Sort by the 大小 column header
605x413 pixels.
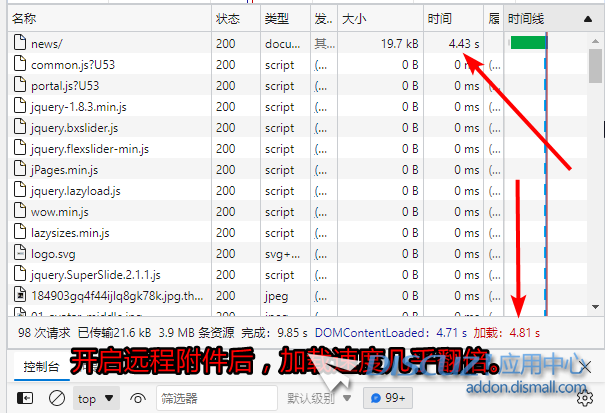378,19
